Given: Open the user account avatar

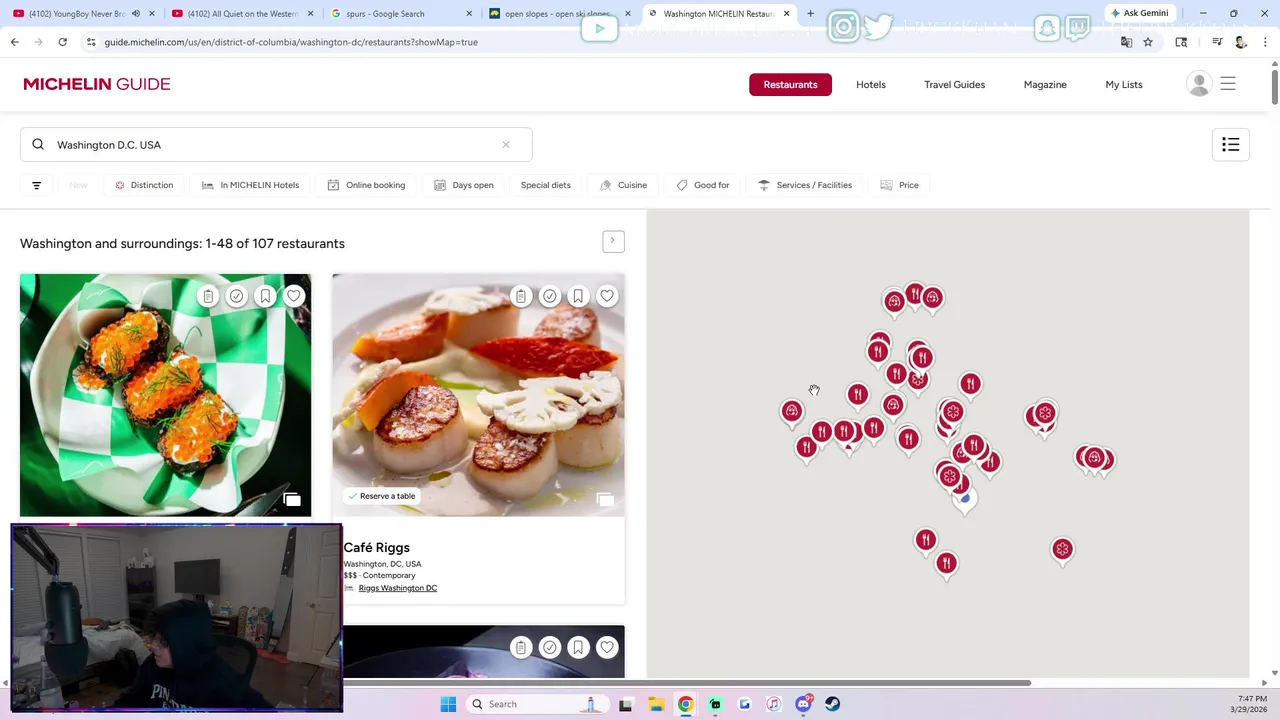Looking at the screenshot, I should 1199,84.
